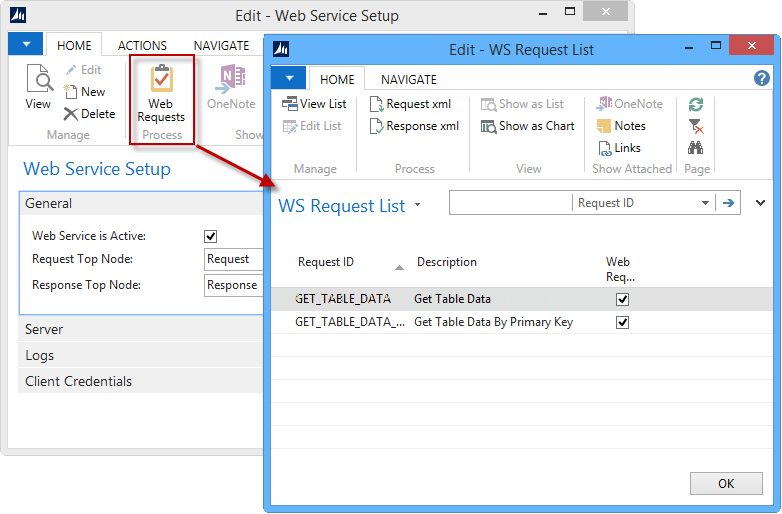Click Dynamics NAV logo in WS Request List title bar
Screen dimensions: 782x514
281,49
